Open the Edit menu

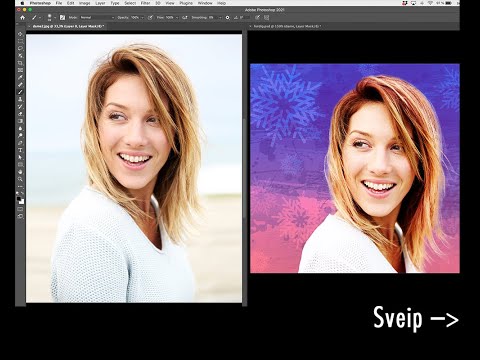[x=70, y=3]
